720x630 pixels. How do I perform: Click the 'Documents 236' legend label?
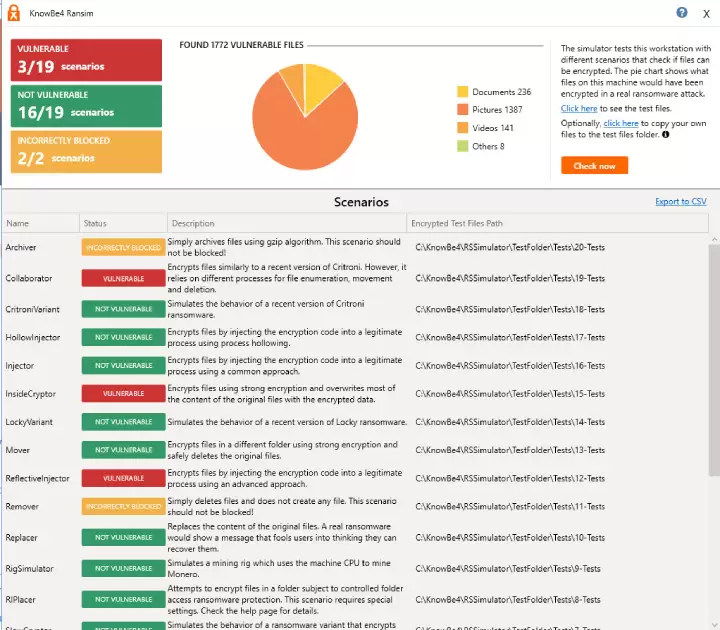(501, 92)
